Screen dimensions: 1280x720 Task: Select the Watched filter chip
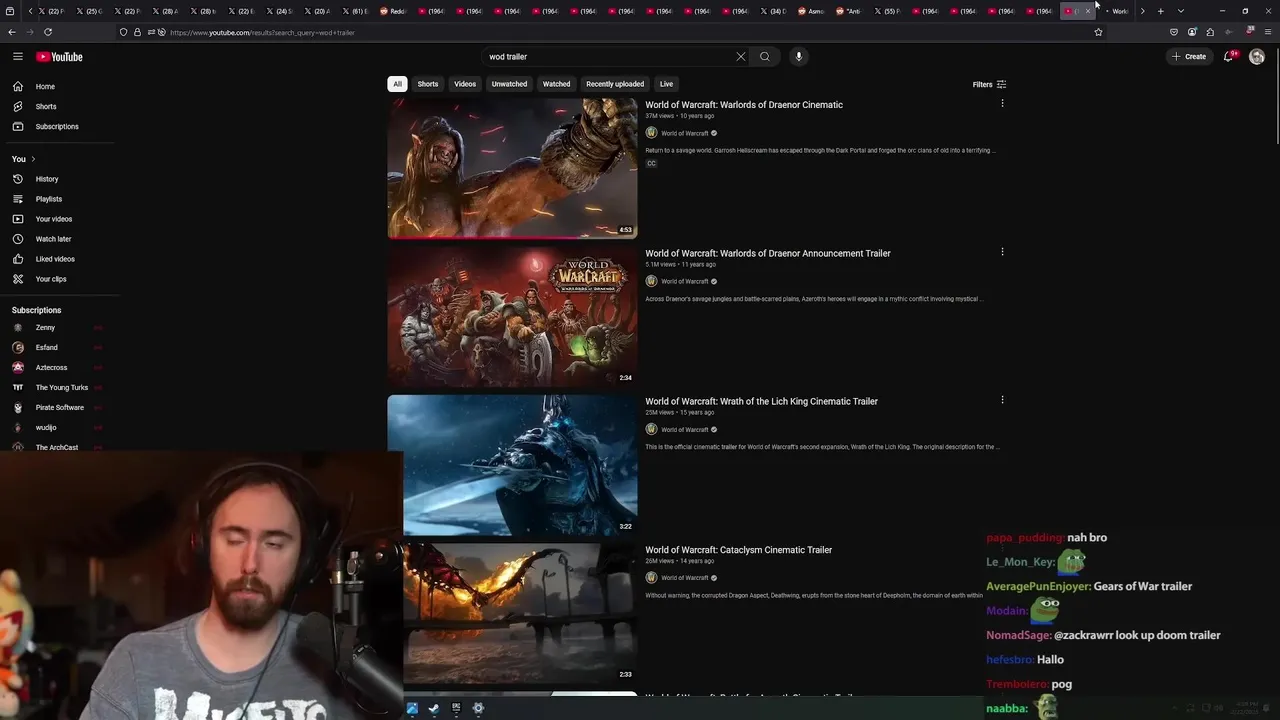coord(556,84)
